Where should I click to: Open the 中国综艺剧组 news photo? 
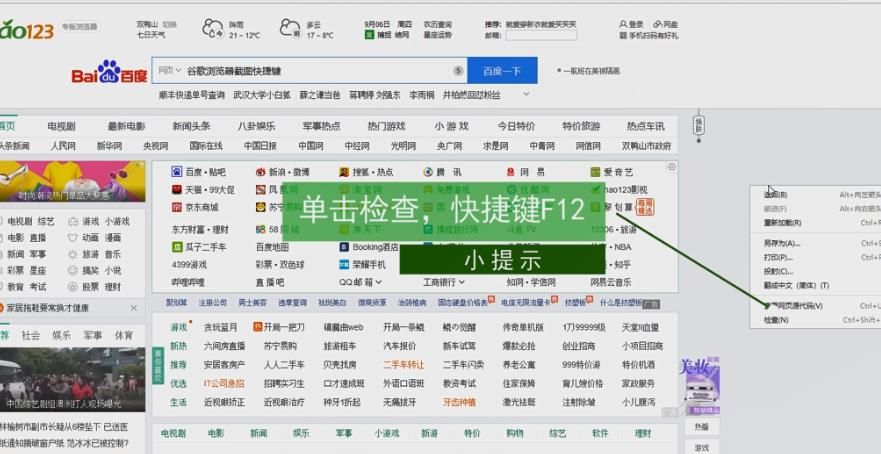[x=72, y=379]
